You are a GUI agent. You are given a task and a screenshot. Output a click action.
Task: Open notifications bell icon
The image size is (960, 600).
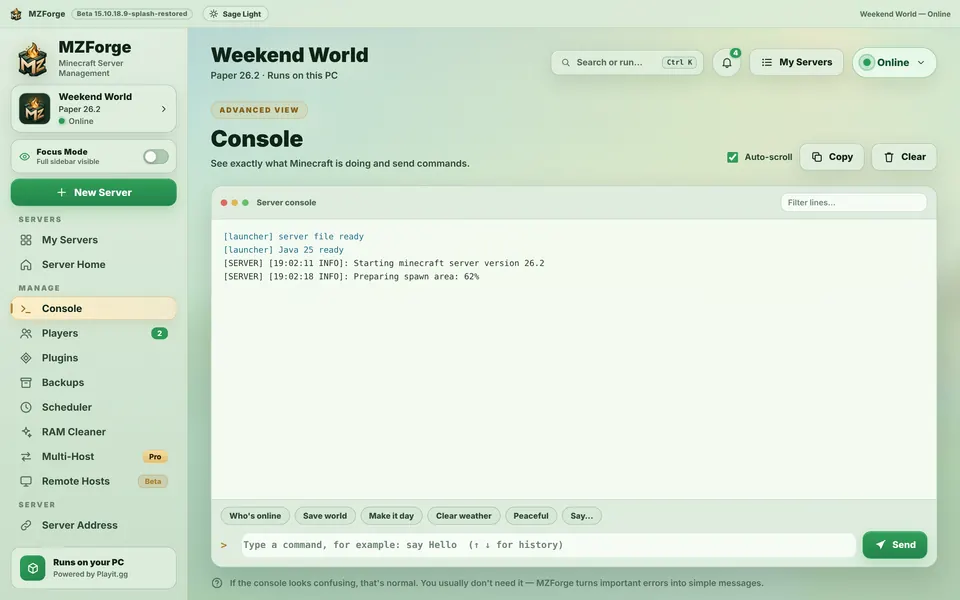(727, 62)
